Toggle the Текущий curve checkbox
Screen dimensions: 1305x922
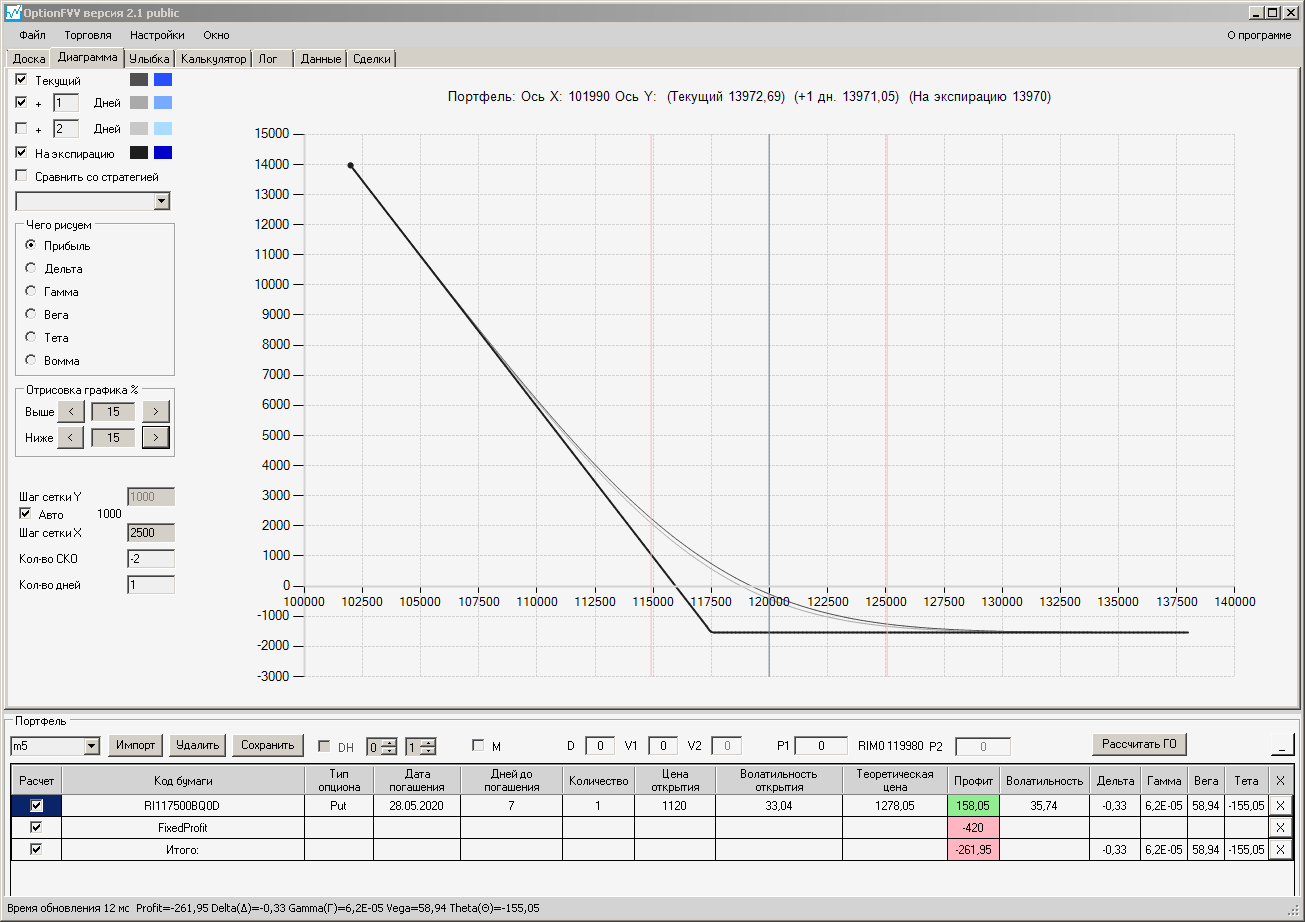[x=22, y=80]
